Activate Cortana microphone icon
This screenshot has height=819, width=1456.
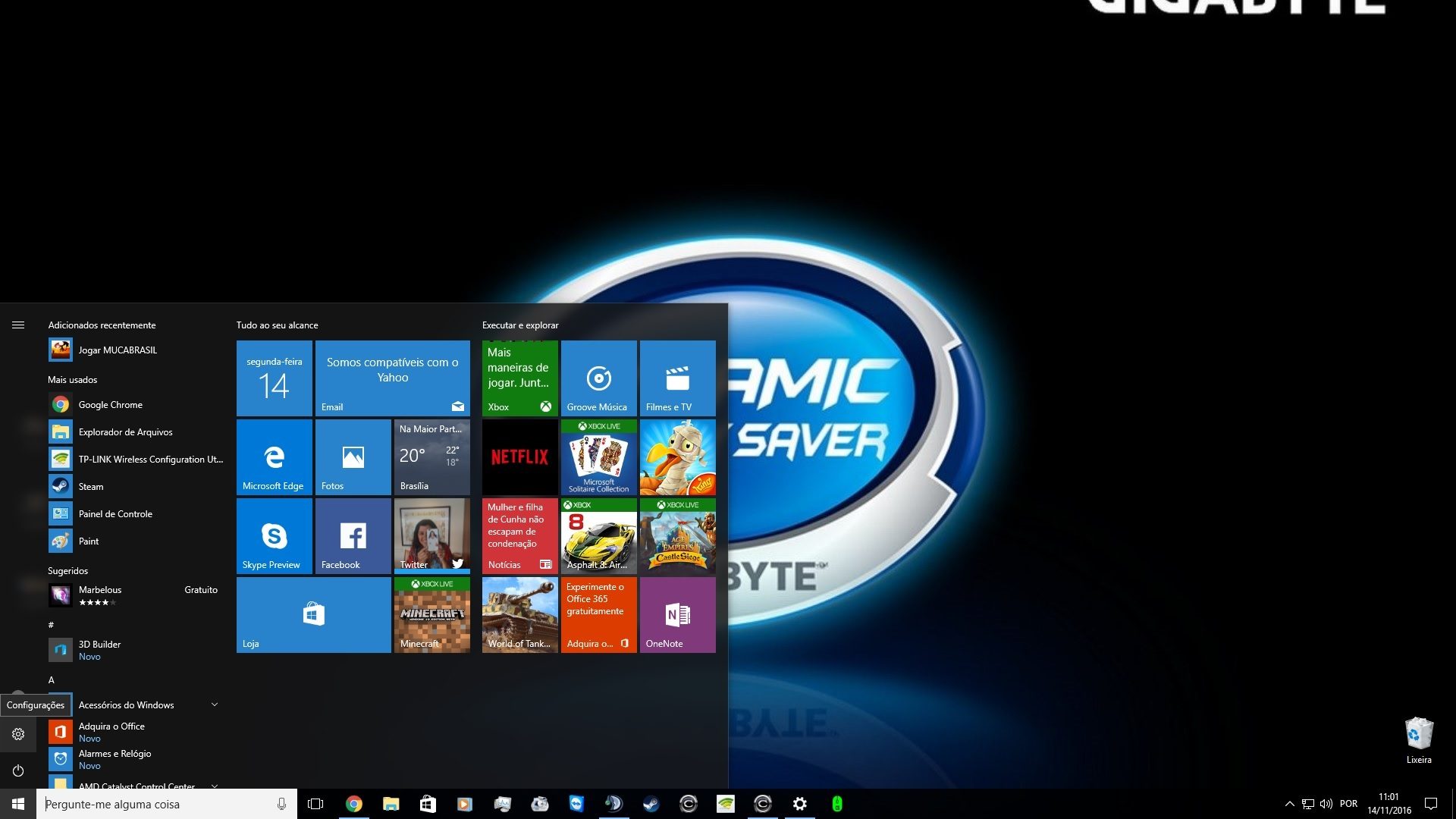point(282,805)
